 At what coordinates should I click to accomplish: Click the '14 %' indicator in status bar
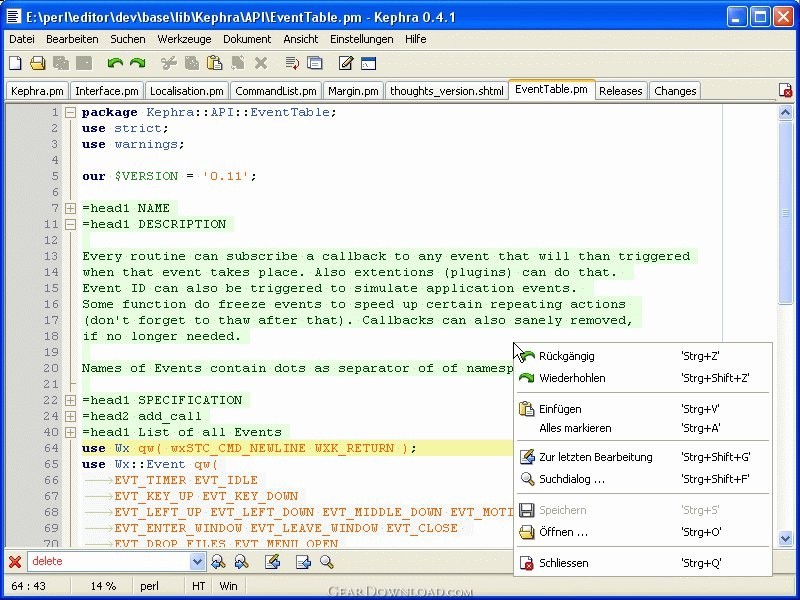click(104, 586)
